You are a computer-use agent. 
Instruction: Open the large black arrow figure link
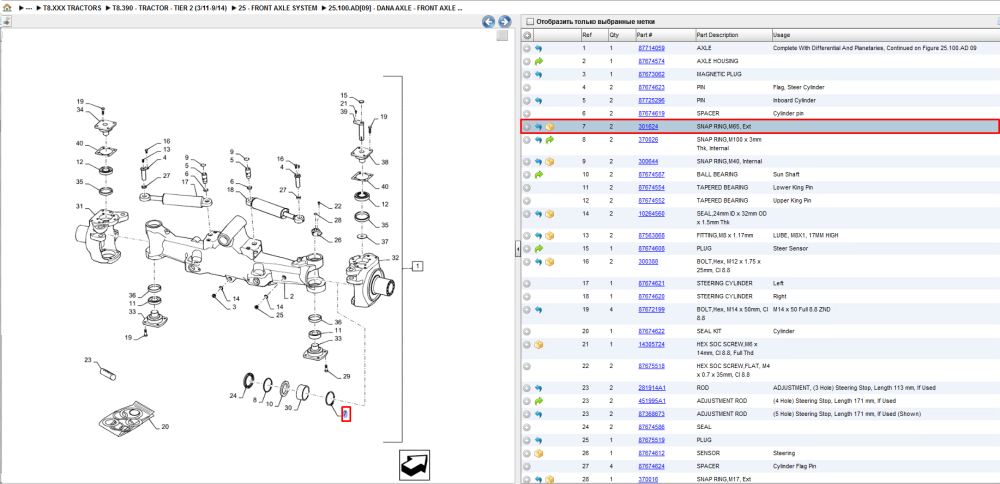(x=415, y=465)
